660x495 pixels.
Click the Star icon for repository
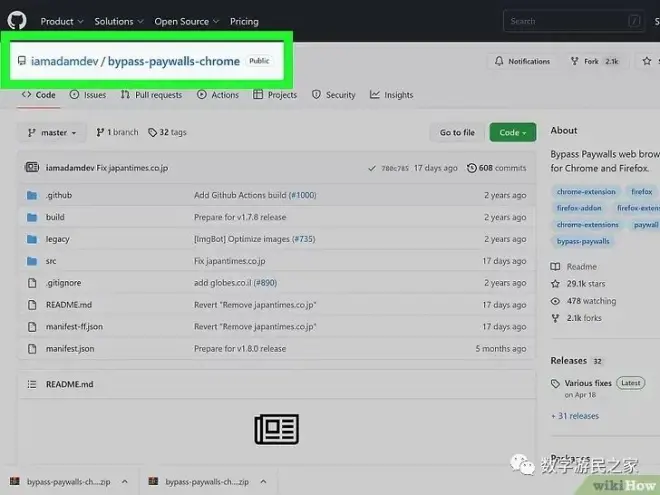647,61
